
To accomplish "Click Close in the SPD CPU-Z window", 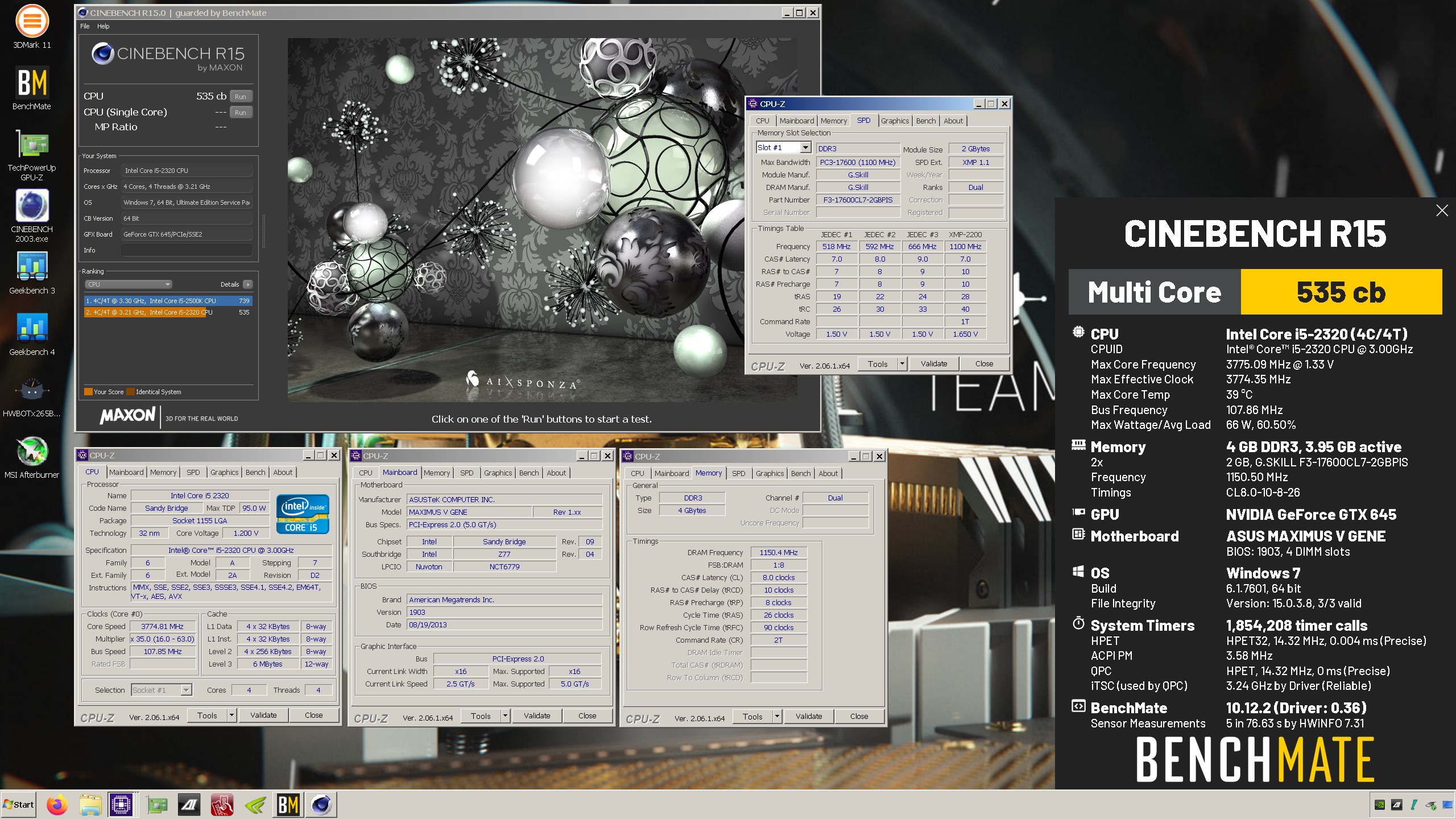I will click(984, 364).
